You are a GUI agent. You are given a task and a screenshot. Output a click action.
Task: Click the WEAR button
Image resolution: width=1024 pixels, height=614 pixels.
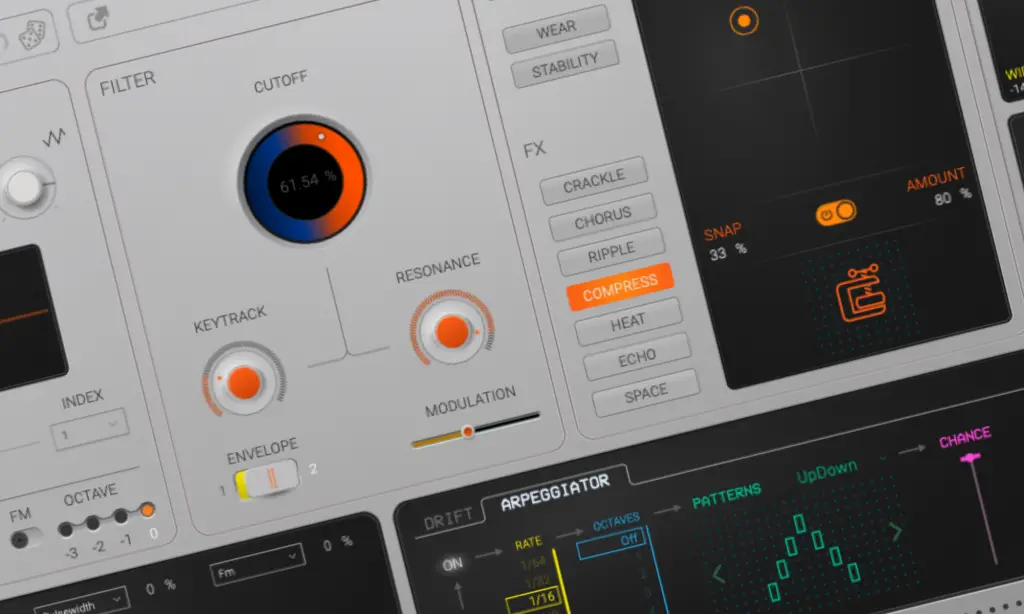tap(556, 29)
